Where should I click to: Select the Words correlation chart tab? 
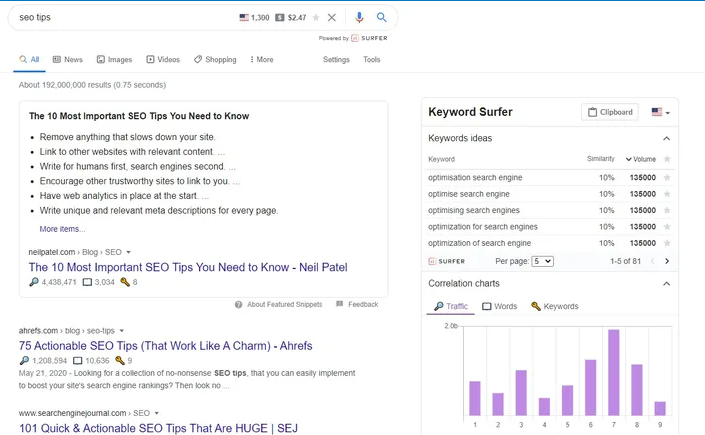pyautogui.click(x=500, y=306)
